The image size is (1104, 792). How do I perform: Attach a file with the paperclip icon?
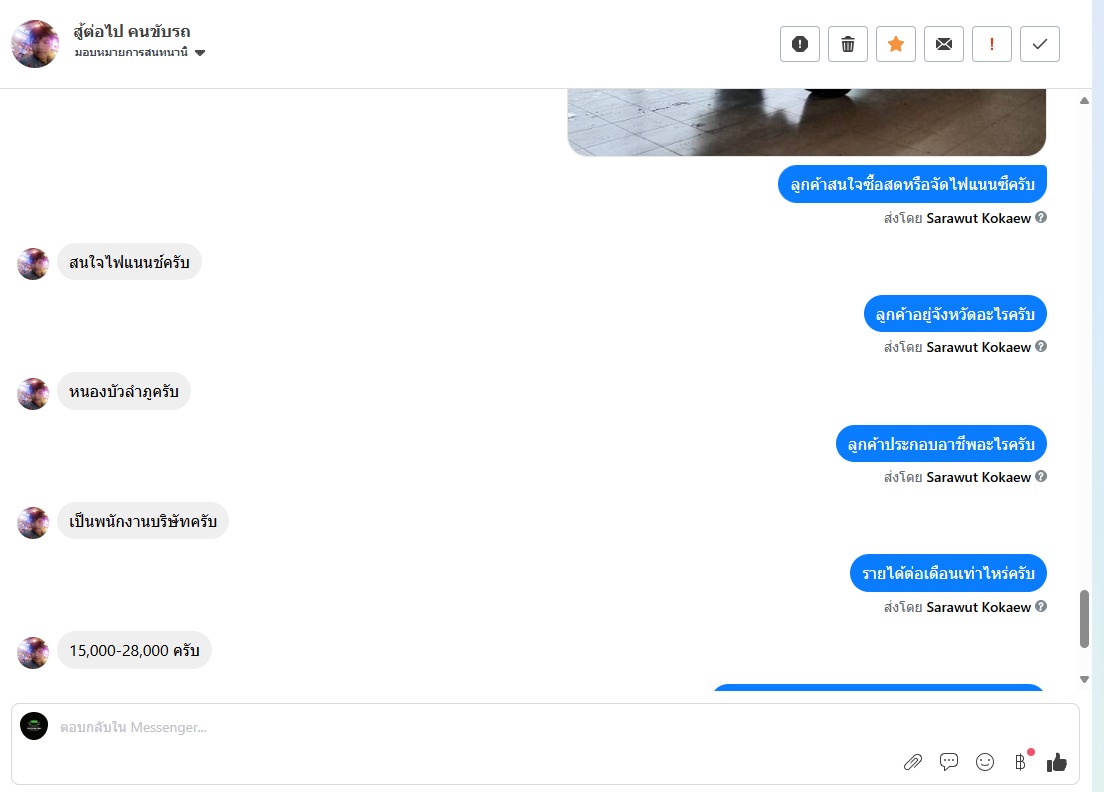[912, 762]
